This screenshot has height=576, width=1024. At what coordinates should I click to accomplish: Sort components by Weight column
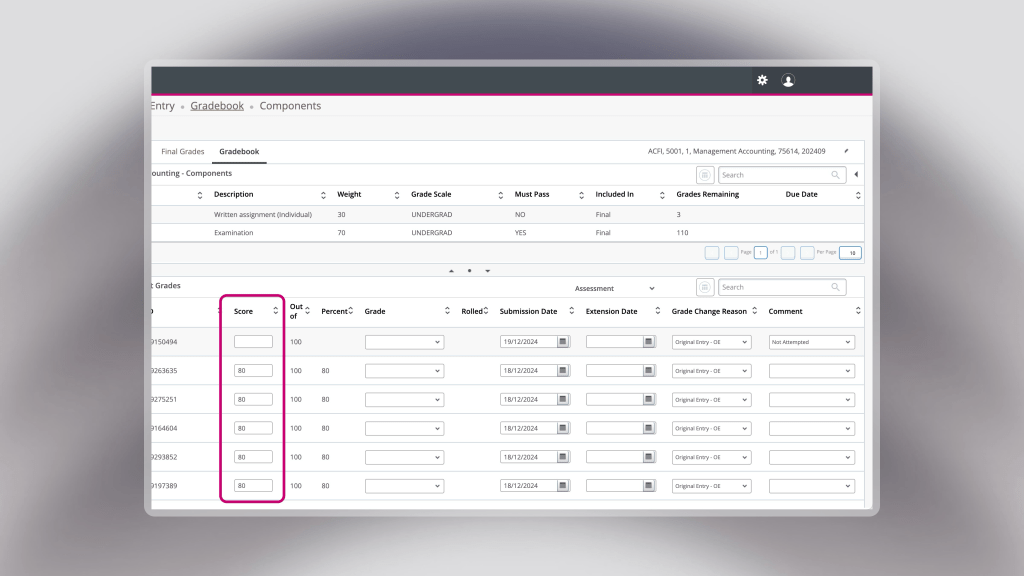coord(396,195)
